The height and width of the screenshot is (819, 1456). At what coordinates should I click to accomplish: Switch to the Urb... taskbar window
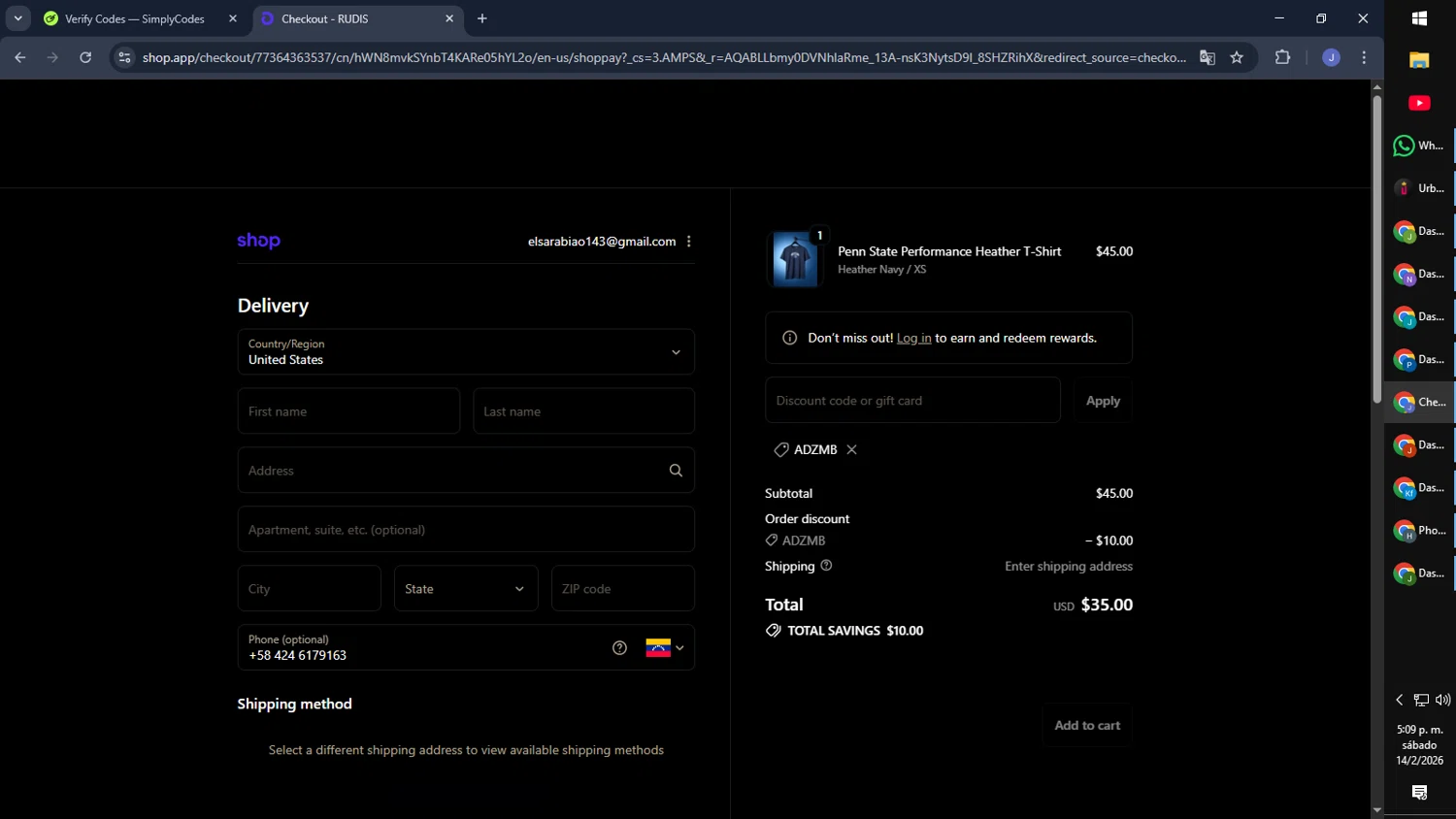pos(1419,188)
